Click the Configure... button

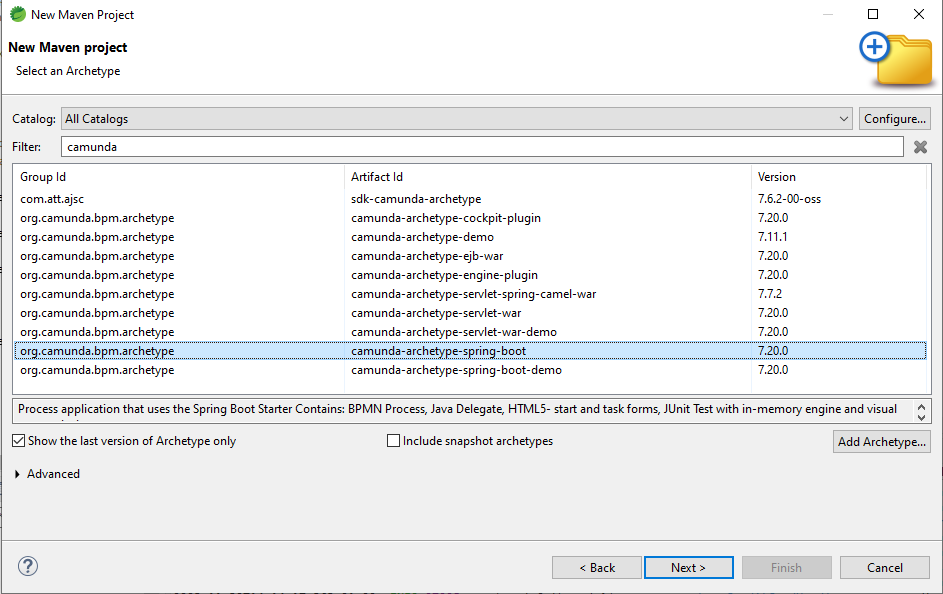[894, 119]
